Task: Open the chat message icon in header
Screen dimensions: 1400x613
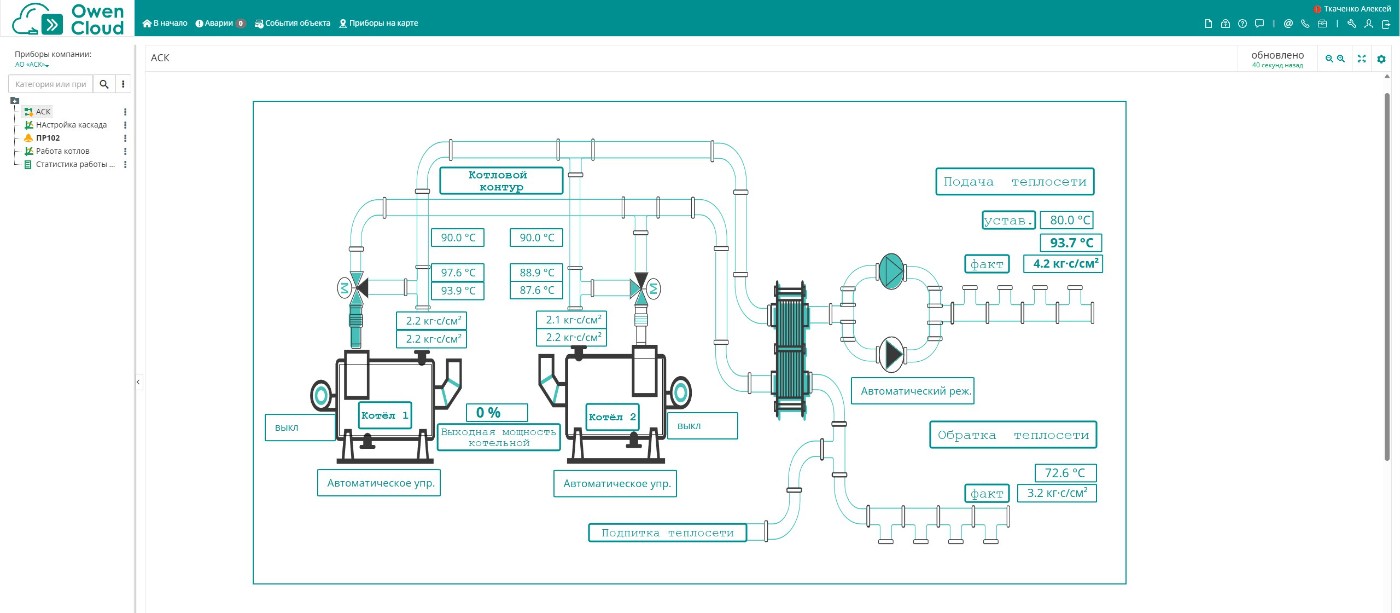Action: point(1259,23)
